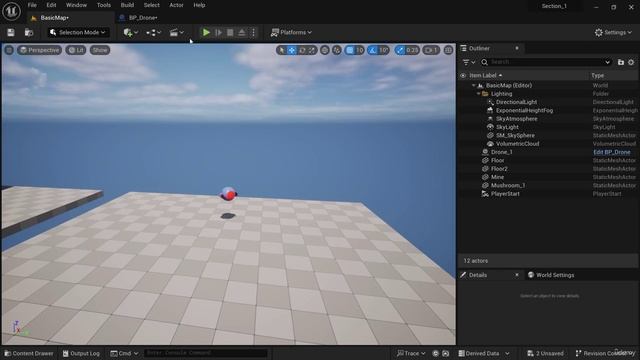Click the Outliner search field

[x=547, y=62]
